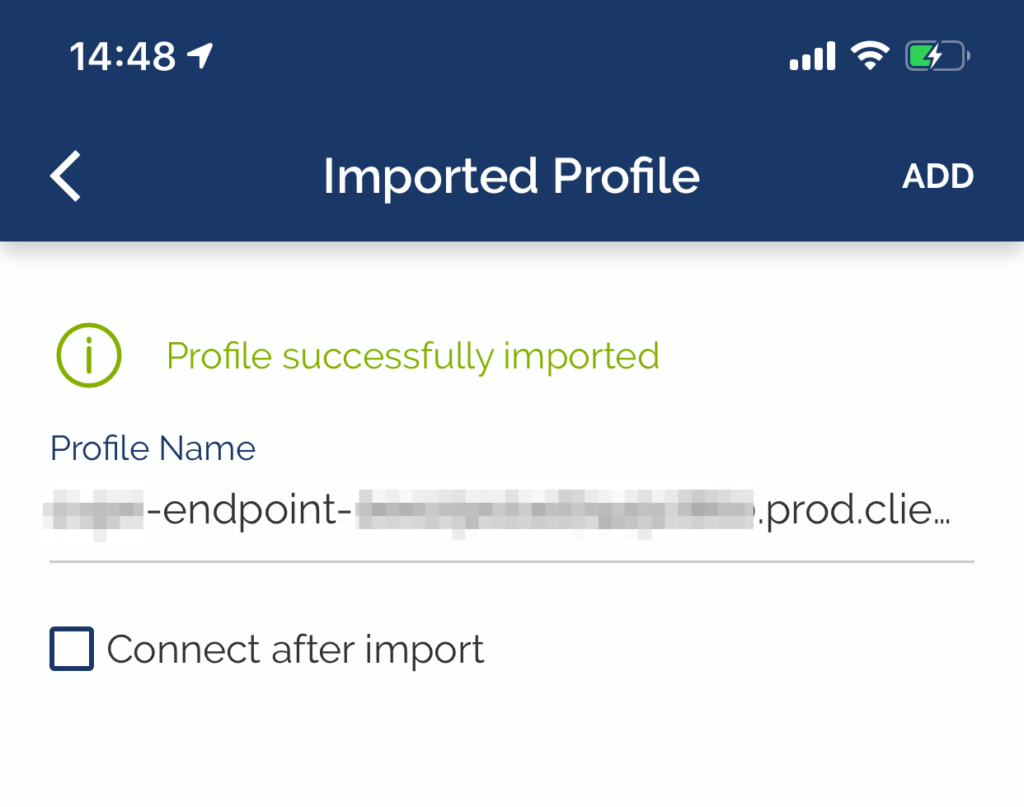The height and width of the screenshot is (807, 1024).
Task: Tap the cellular signal bars icon
Action: [812, 55]
